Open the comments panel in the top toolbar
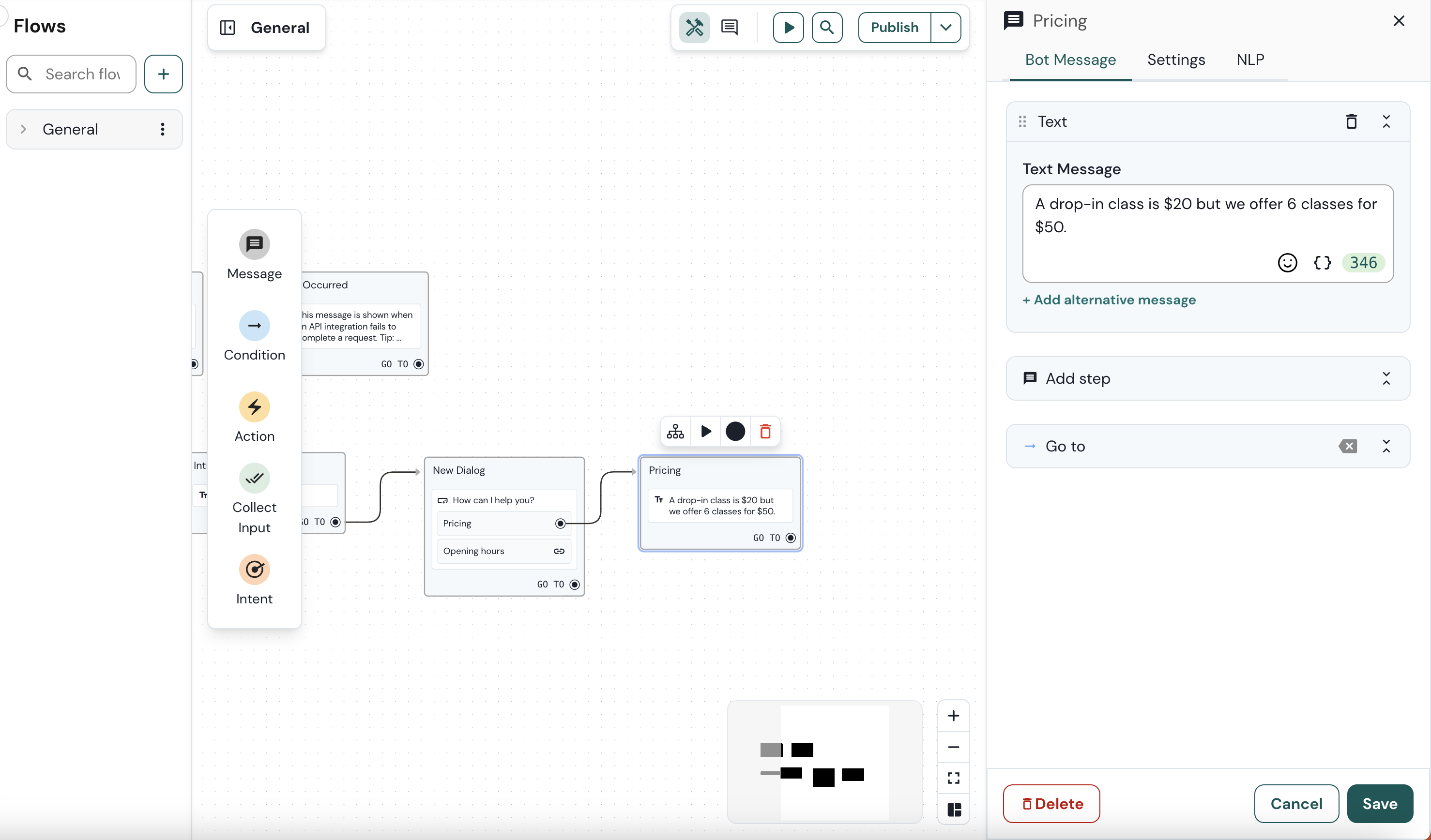Image resolution: width=1431 pixels, height=840 pixels. [730, 27]
